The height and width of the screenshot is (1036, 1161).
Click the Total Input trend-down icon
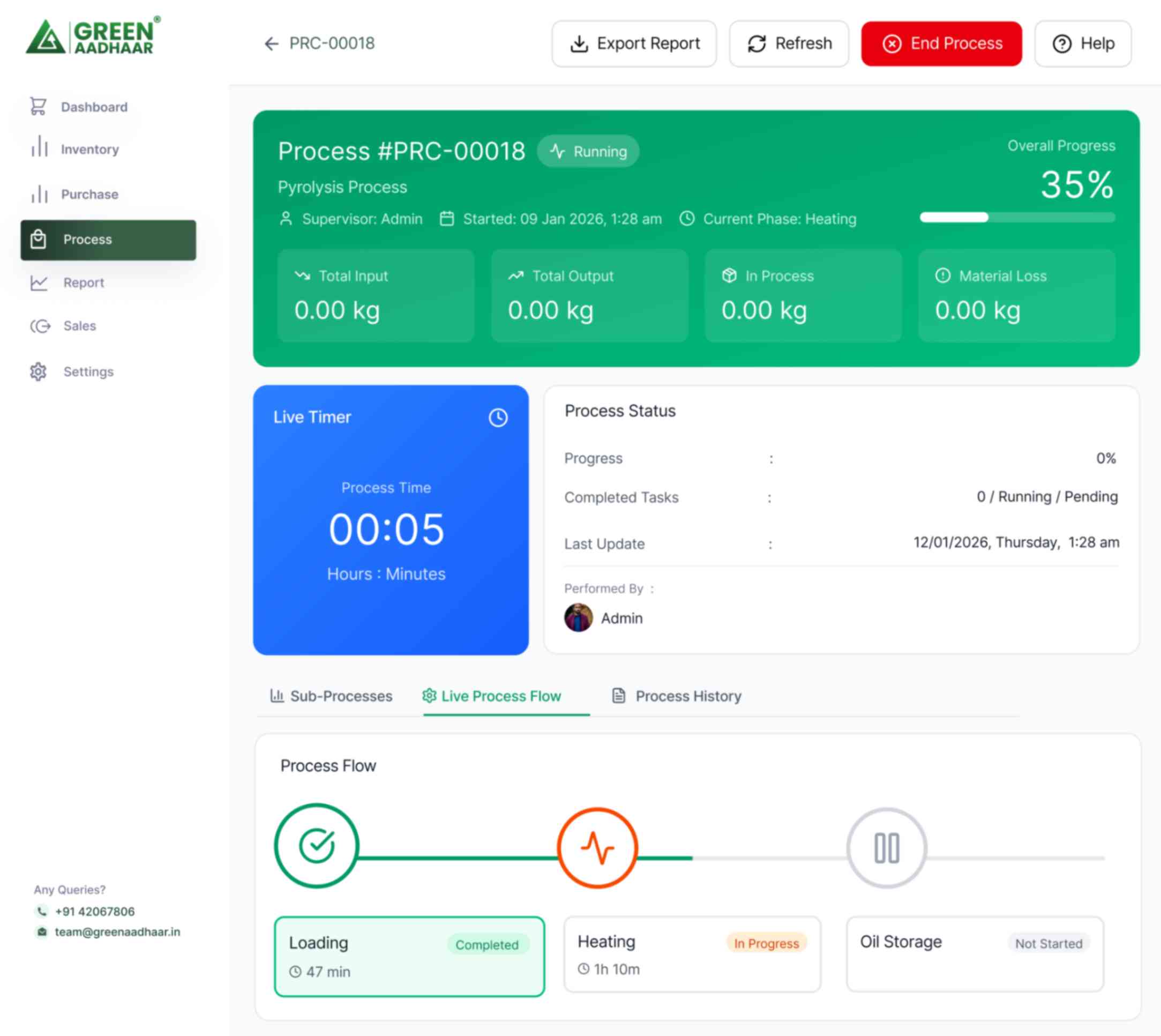[x=302, y=275]
